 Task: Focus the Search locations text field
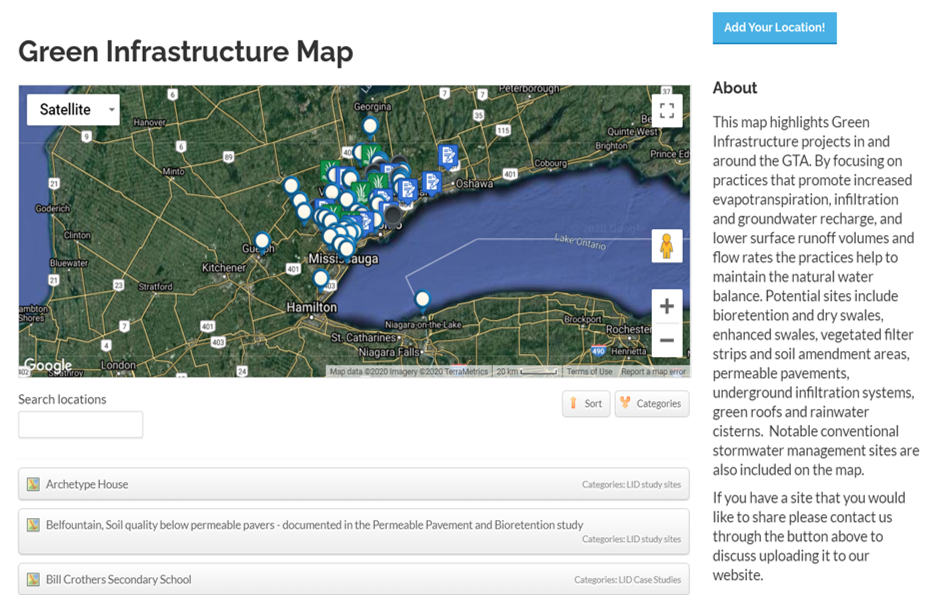pos(81,425)
